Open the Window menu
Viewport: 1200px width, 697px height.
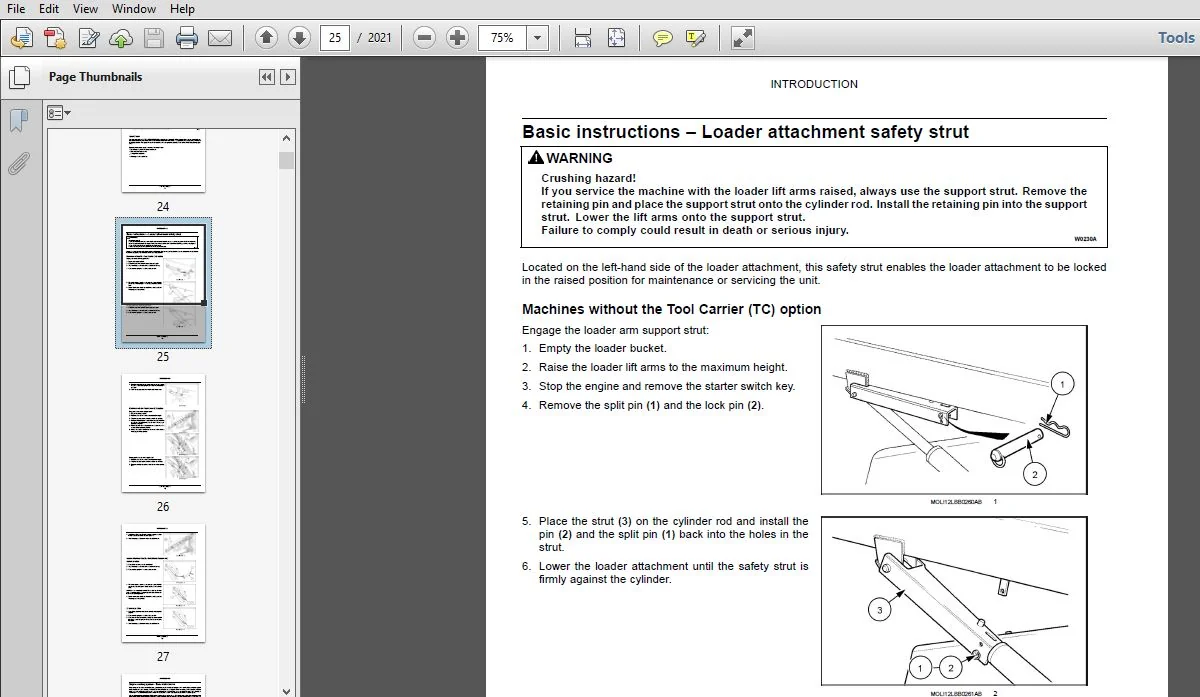click(134, 8)
